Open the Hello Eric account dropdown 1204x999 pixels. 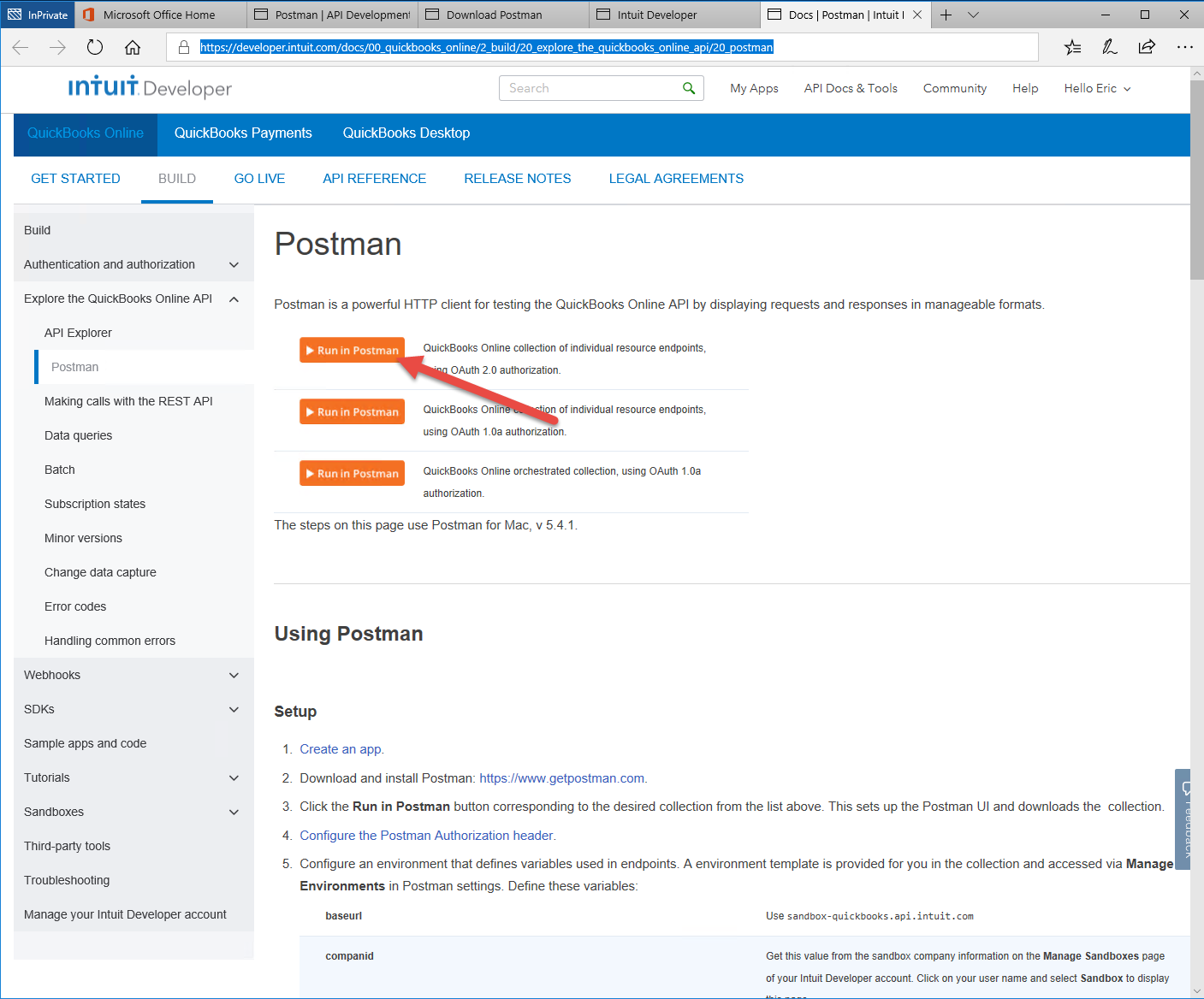pyautogui.click(x=1097, y=88)
